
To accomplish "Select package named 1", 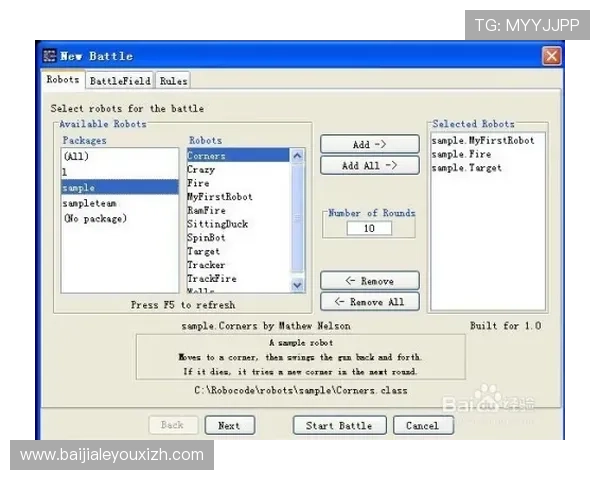I will [x=119, y=172].
